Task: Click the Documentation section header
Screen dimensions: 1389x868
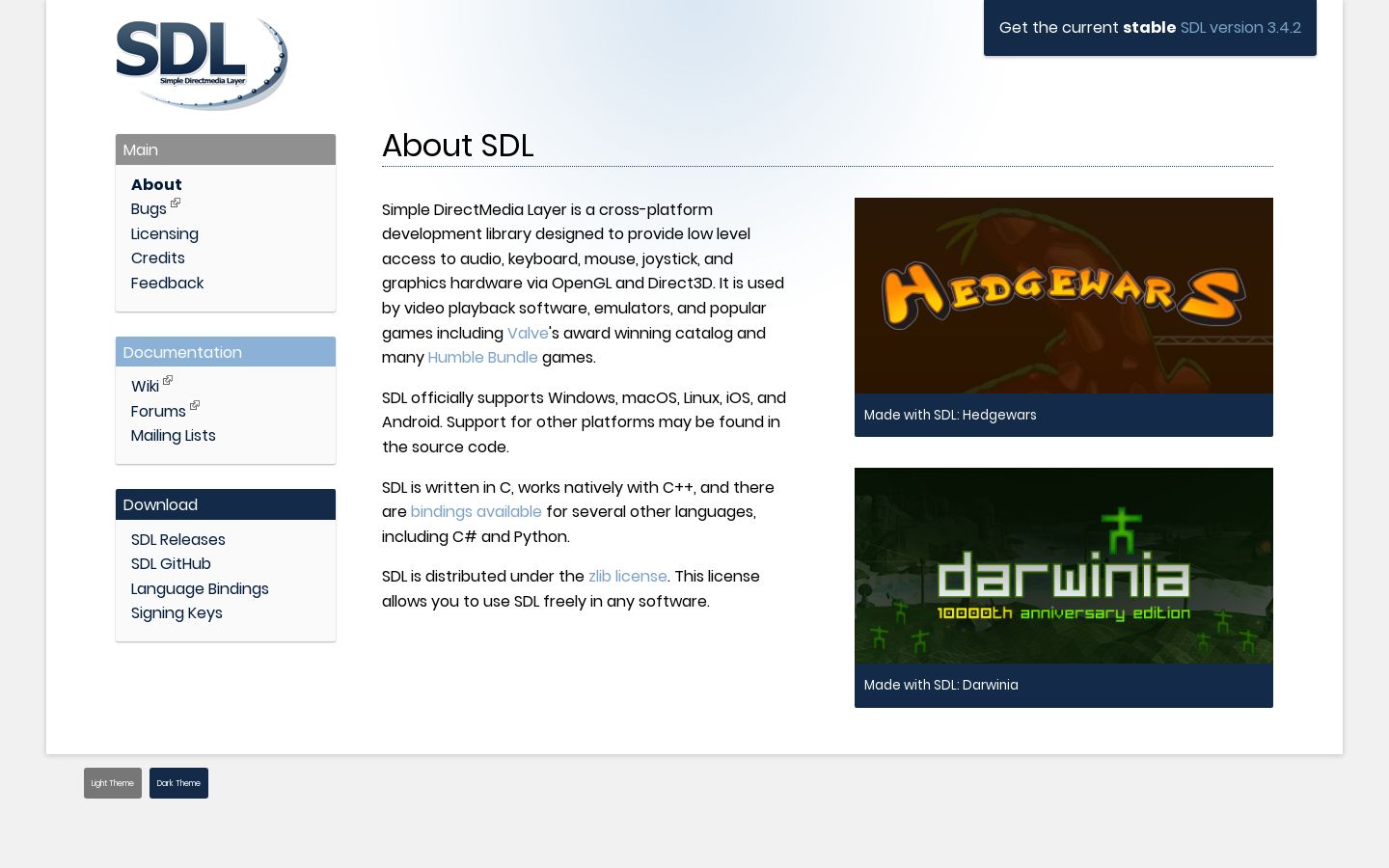Action: (x=226, y=352)
